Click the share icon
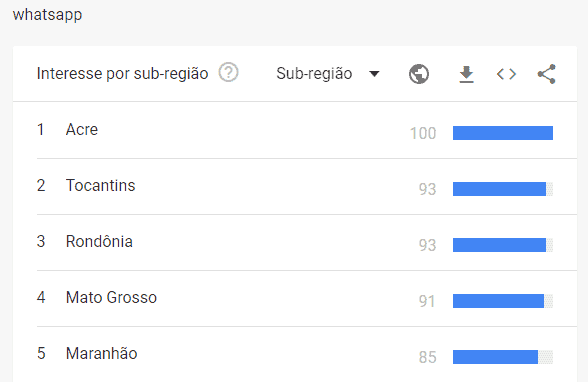This screenshot has width=588, height=382. [546, 74]
